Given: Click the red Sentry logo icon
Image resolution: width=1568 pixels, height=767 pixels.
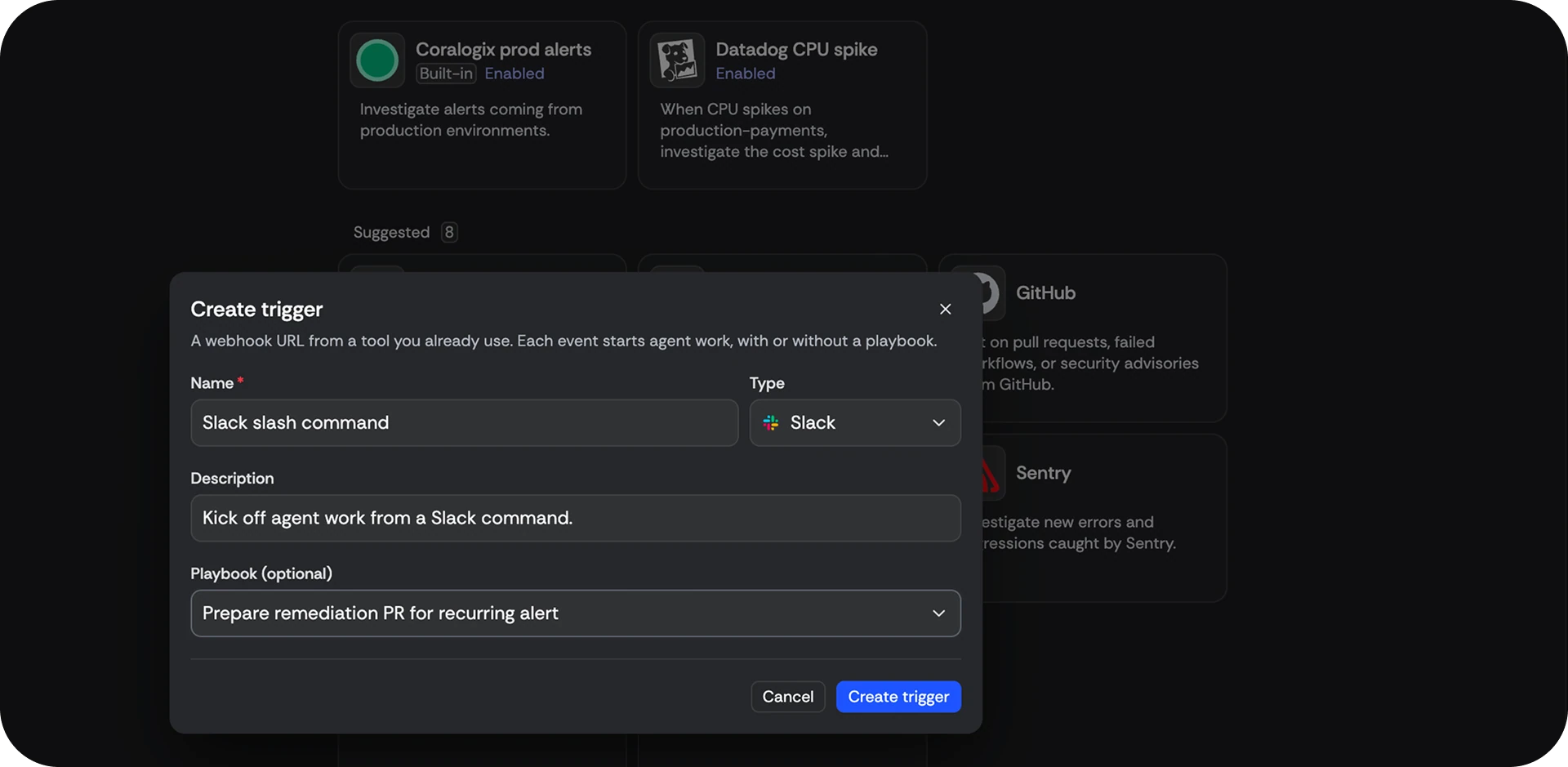Looking at the screenshot, I should (x=991, y=474).
